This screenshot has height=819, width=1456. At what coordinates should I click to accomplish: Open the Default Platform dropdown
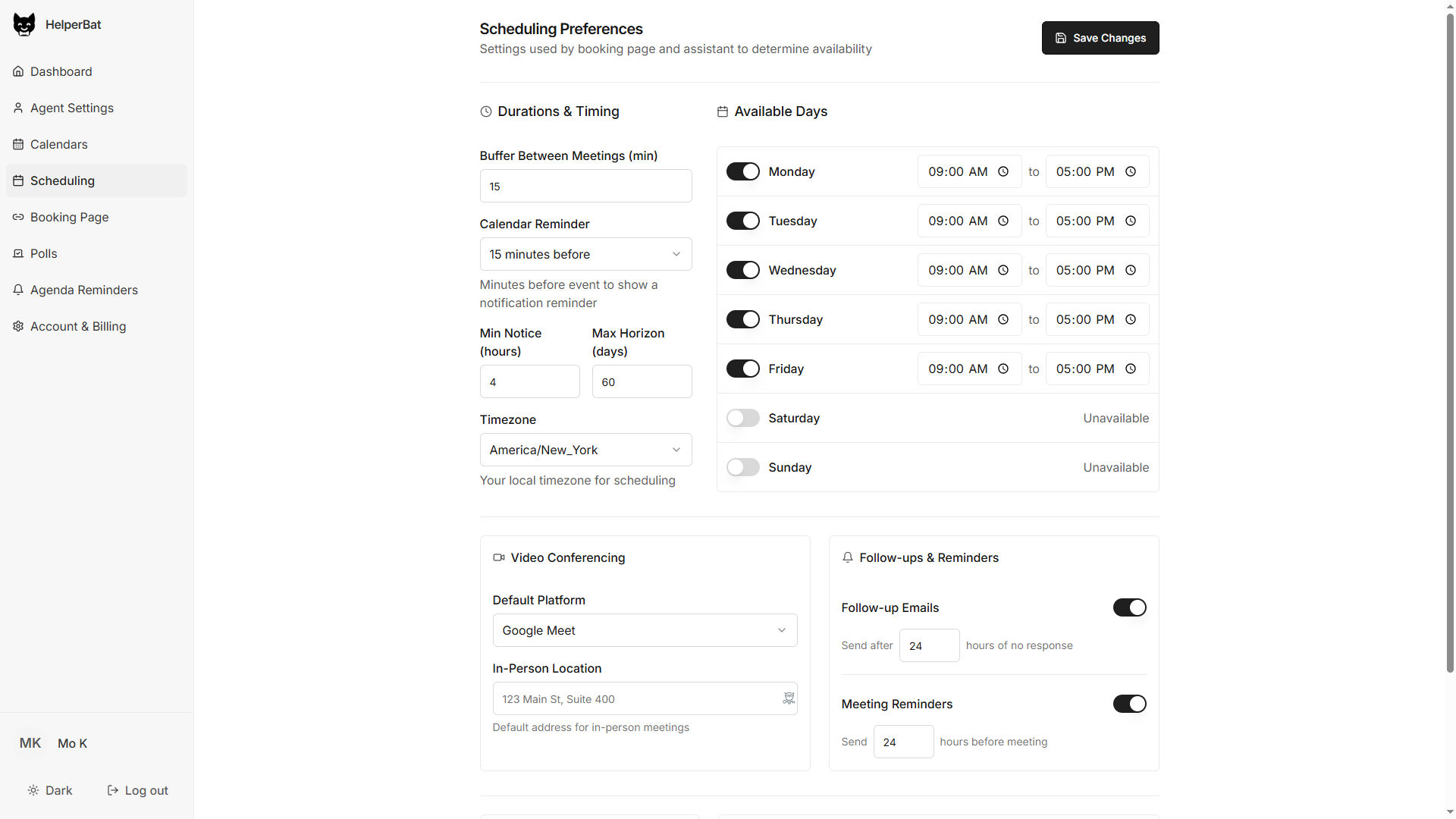point(644,630)
